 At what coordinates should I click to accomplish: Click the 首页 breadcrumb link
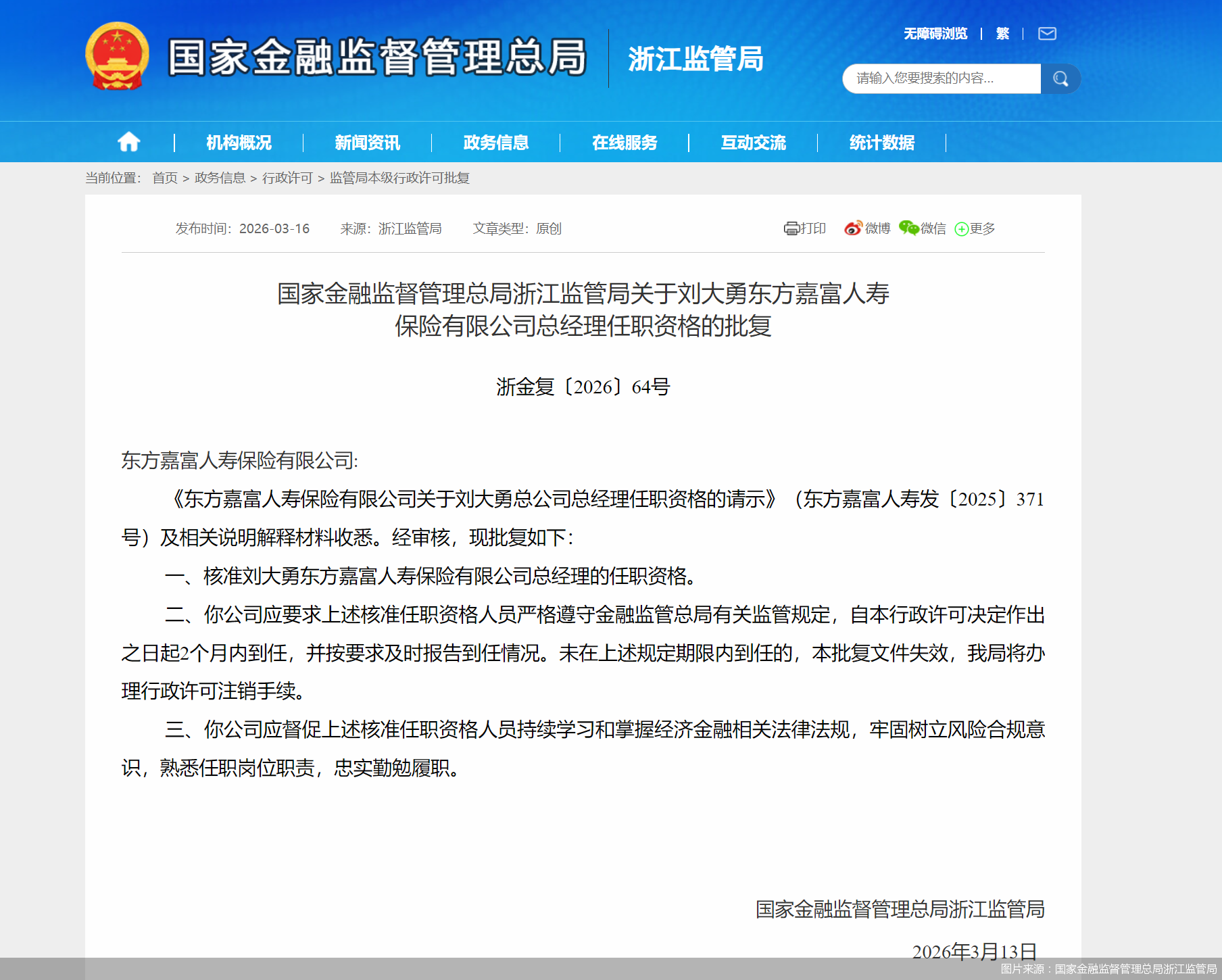[x=164, y=178]
